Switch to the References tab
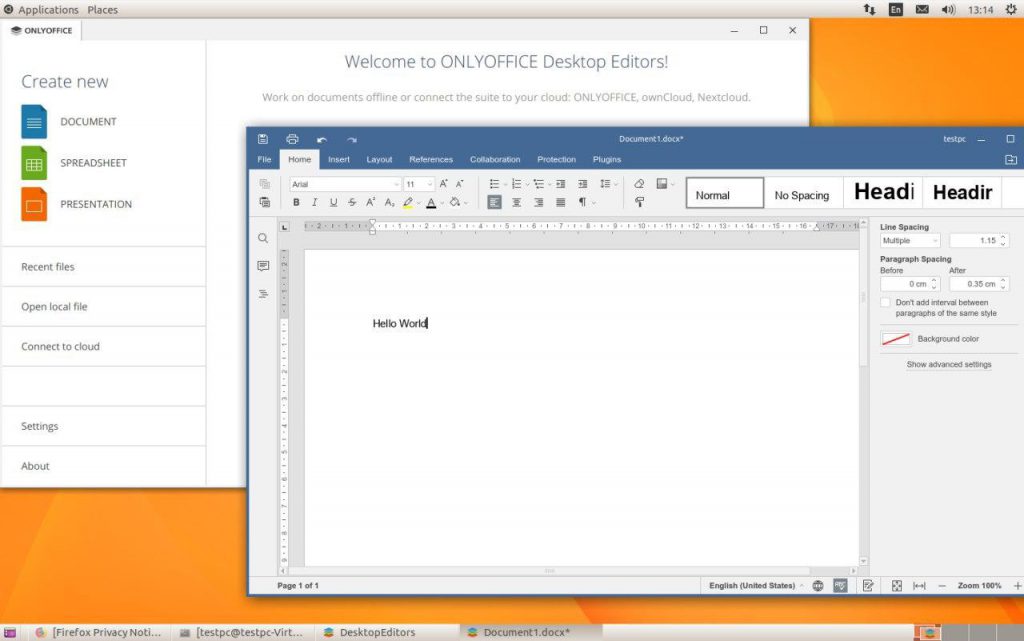 431,159
